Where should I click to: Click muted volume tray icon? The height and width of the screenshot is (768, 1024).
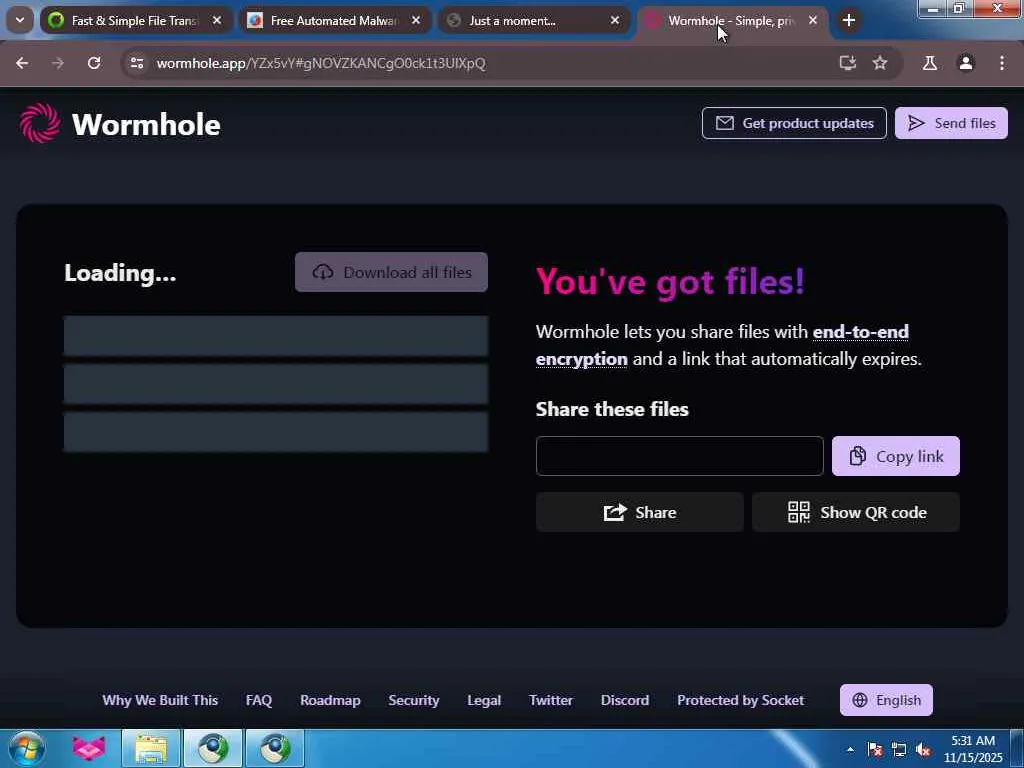[x=923, y=749]
